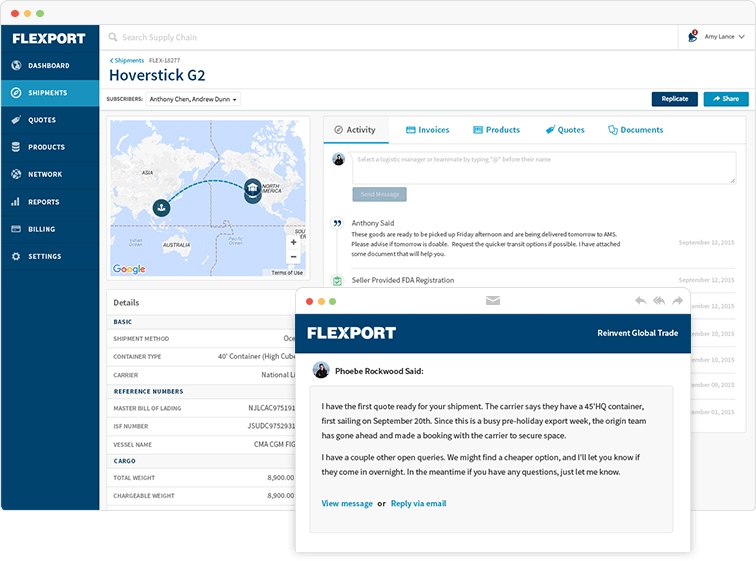Click the mail envelope icon in email window
756x561 pixels.
pyautogui.click(x=493, y=301)
